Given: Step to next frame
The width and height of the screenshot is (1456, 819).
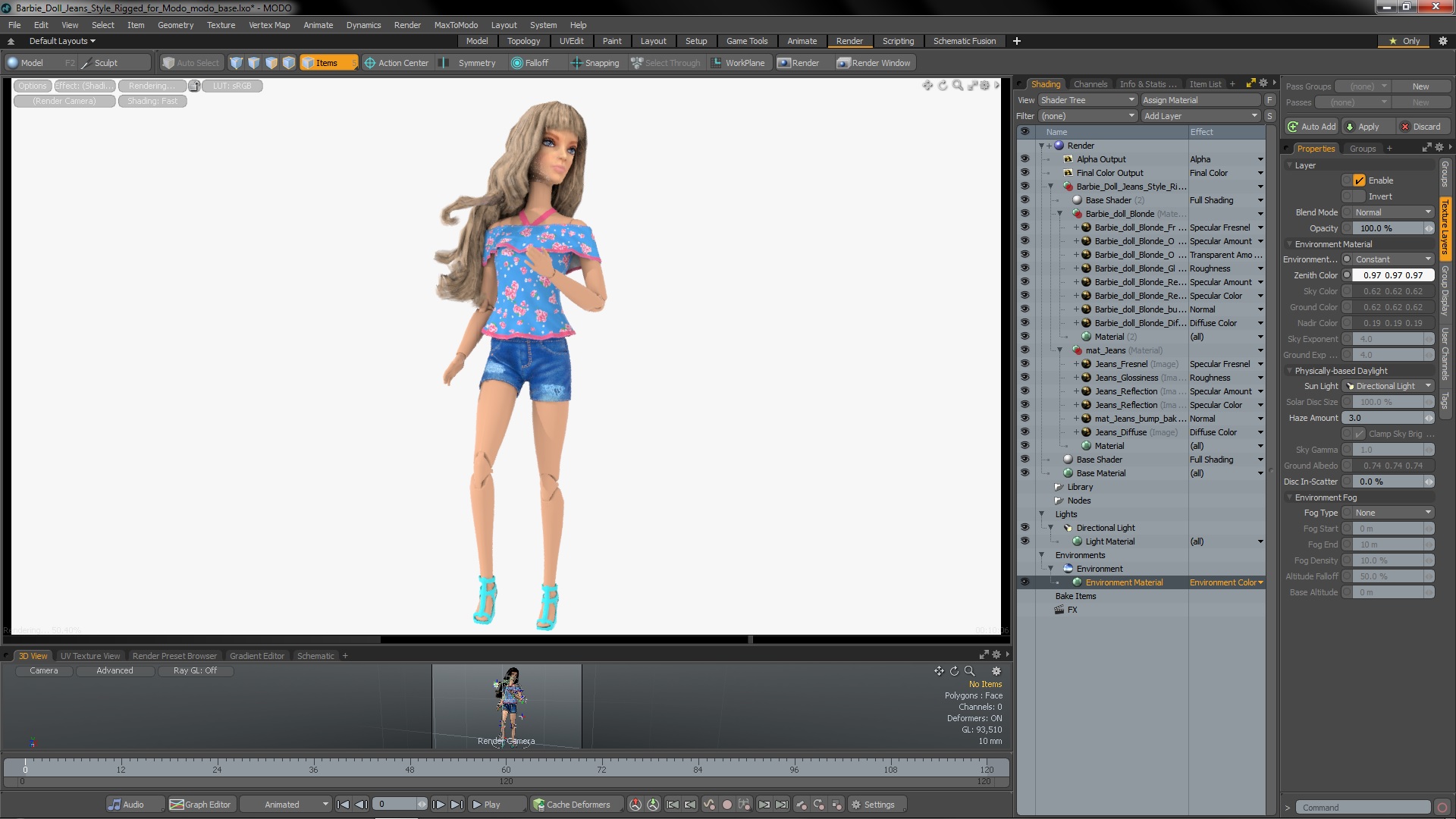Looking at the screenshot, I should 438,805.
